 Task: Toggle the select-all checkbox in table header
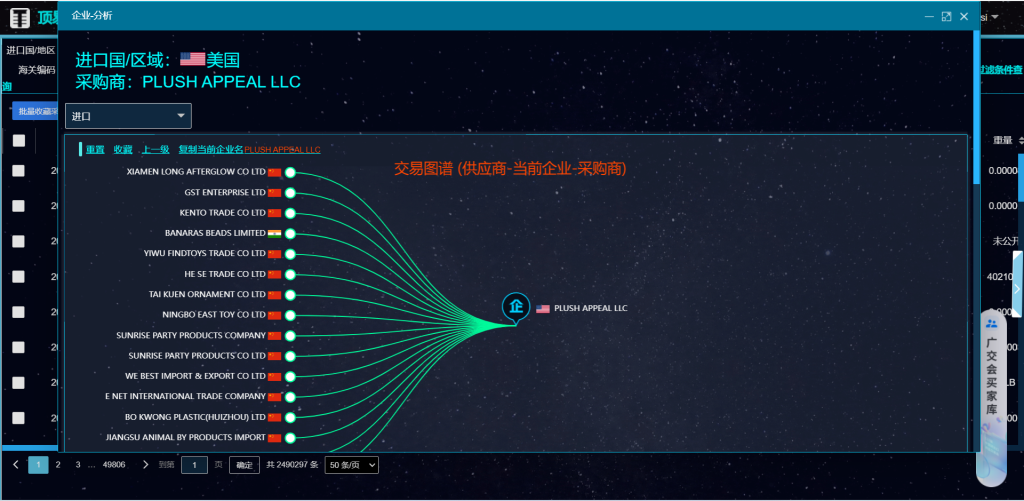(x=19, y=141)
